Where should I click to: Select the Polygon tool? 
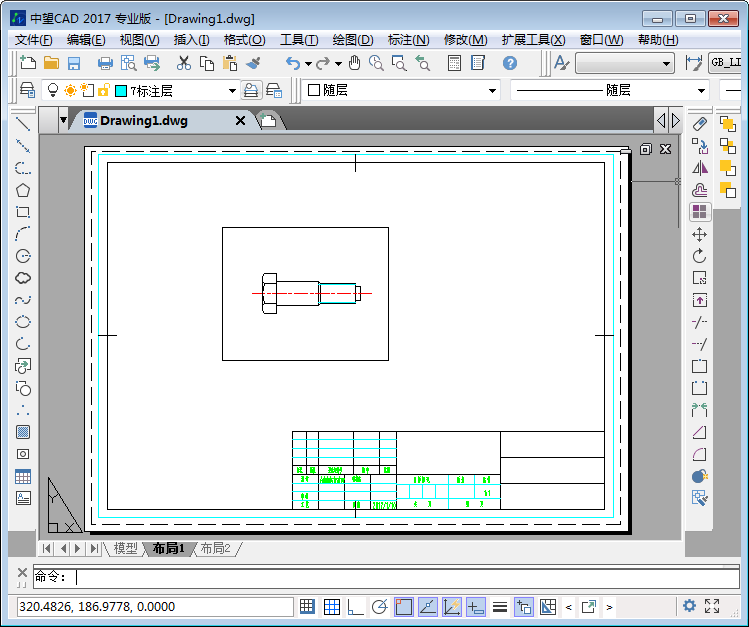click(x=23, y=190)
